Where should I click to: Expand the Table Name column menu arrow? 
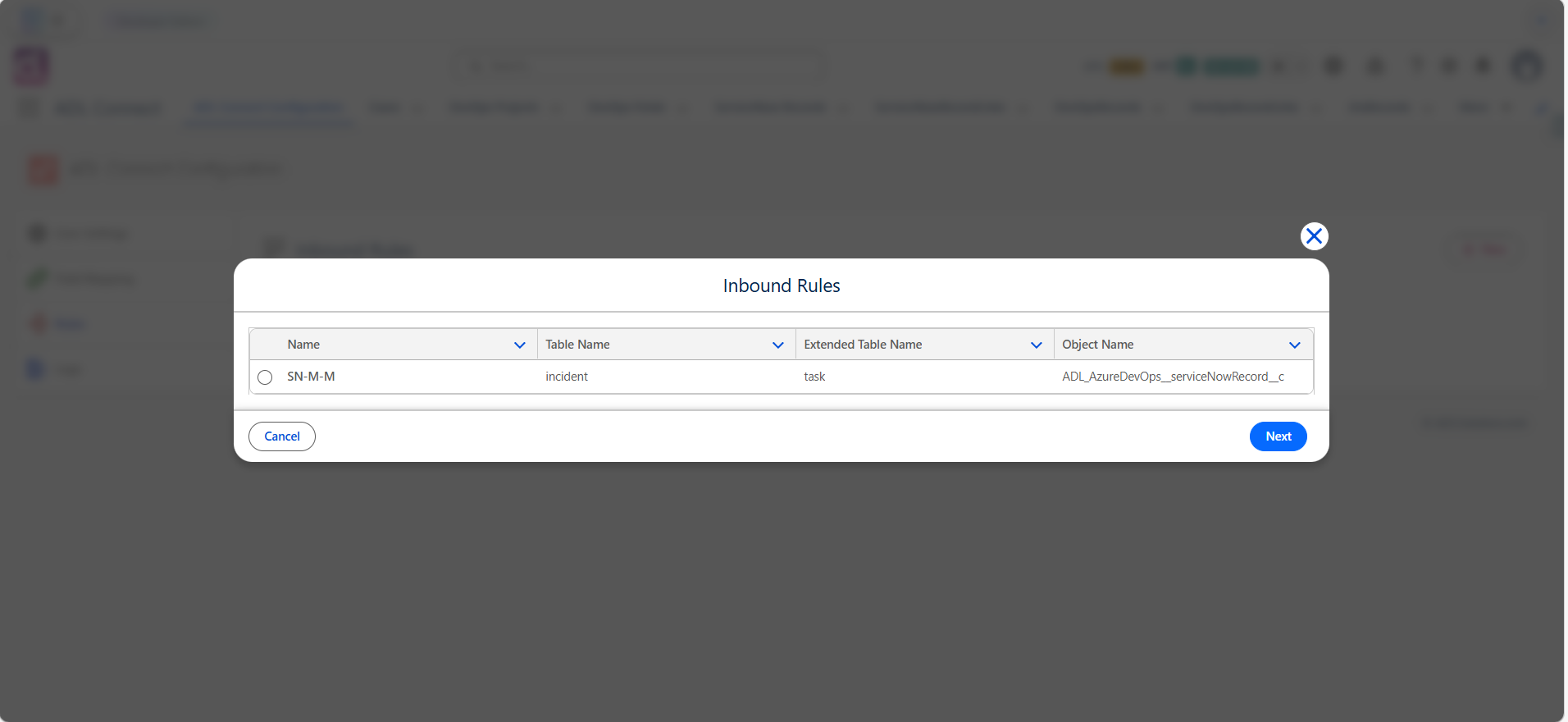coord(778,345)
